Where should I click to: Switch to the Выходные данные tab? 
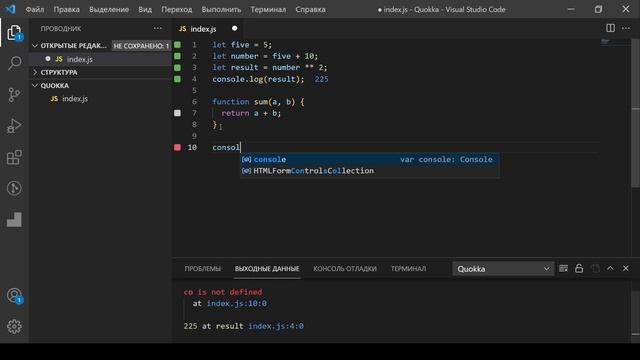pyautogui.click(x=267, y=269)
